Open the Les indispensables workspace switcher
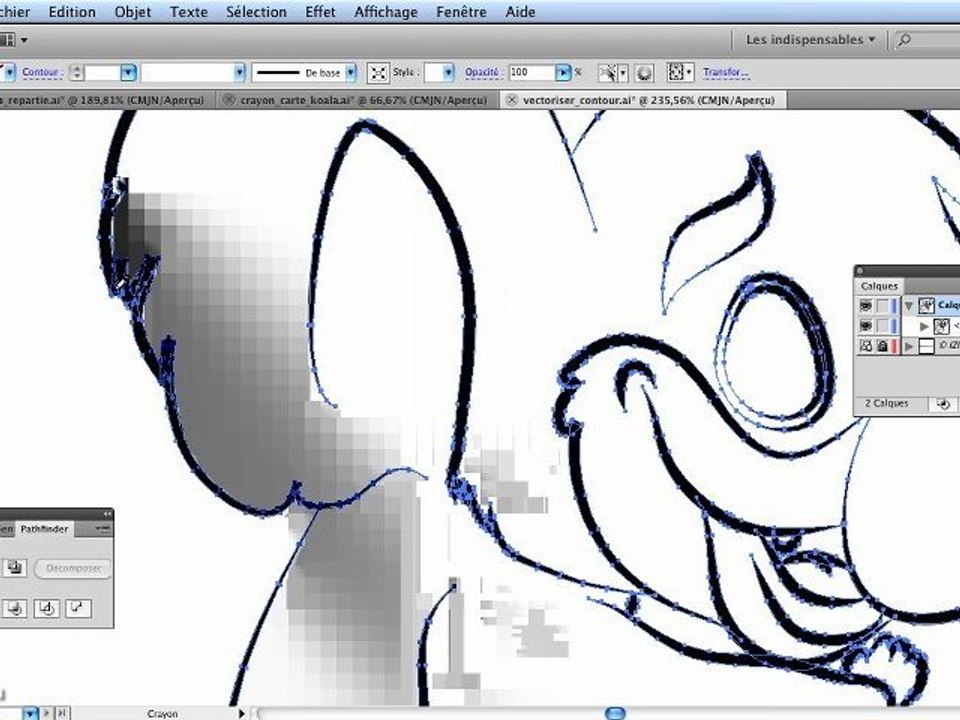This screenshot has height=720, width=960. pyautogui.click(x=809, y=40)
